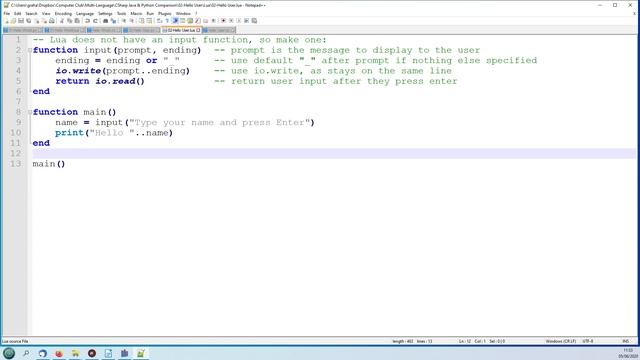Open the Run menu

coord(150,13)
